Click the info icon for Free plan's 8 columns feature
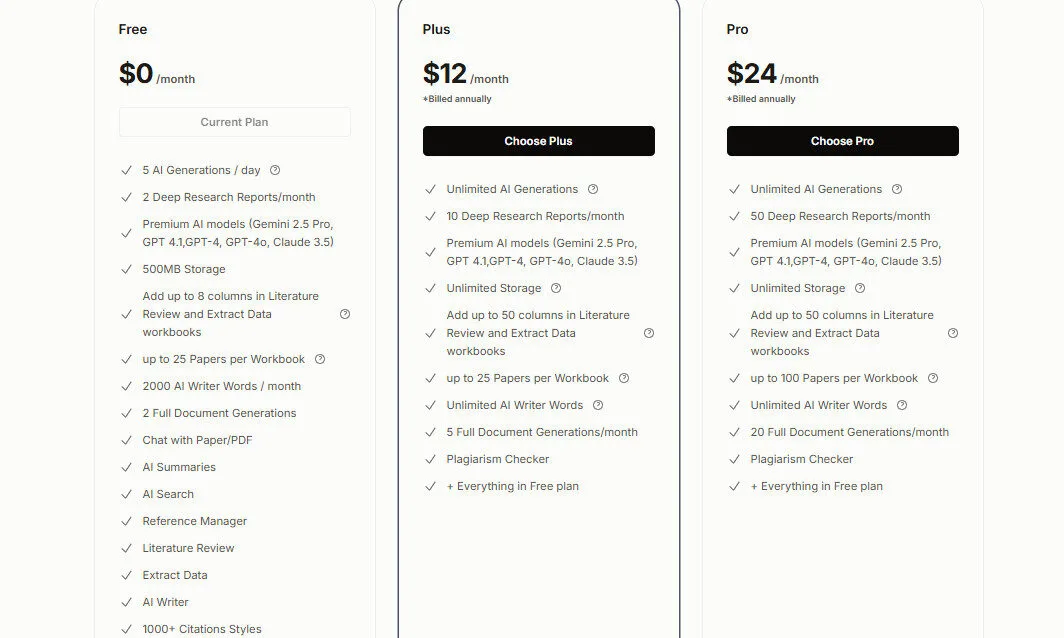This screenshot has height=638, width=1064. (x=345, y=314)
